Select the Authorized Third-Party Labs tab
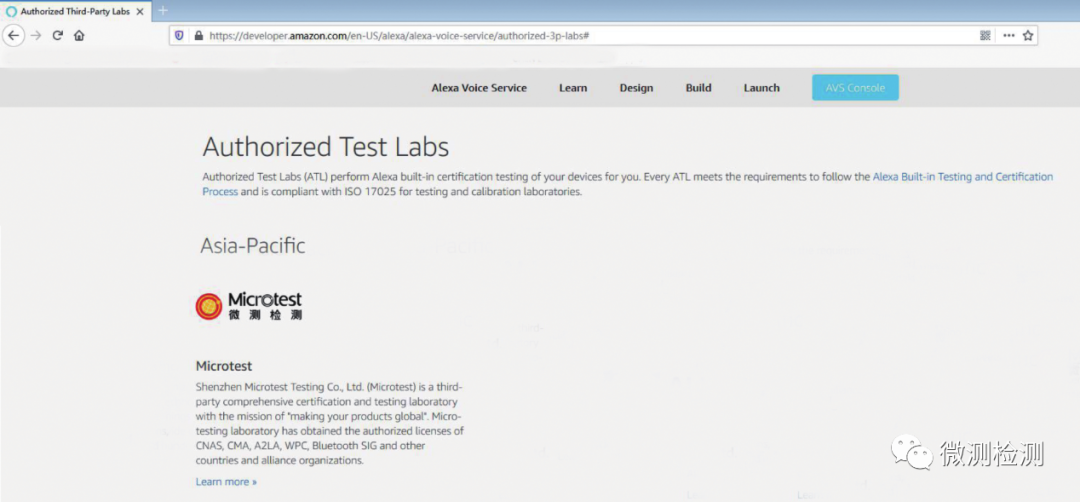 coord(74,12)
